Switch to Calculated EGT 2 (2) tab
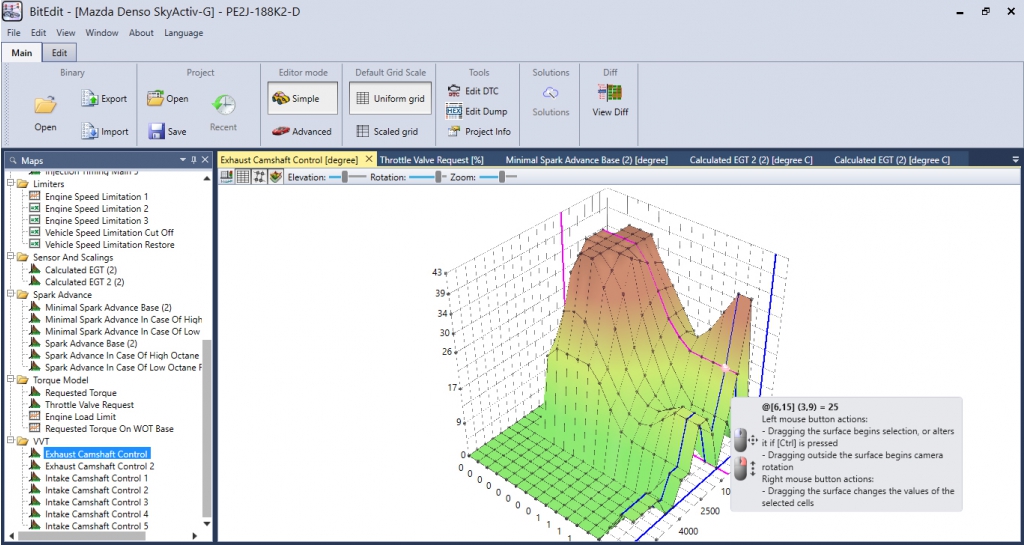Image resolution: width=1024 pixels, height=545 pixels. (751, 160)
